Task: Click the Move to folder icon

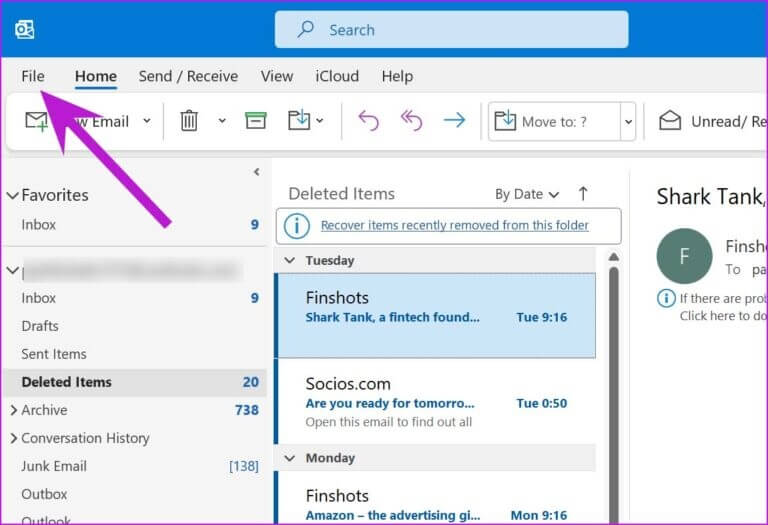Action: [299, 120]
